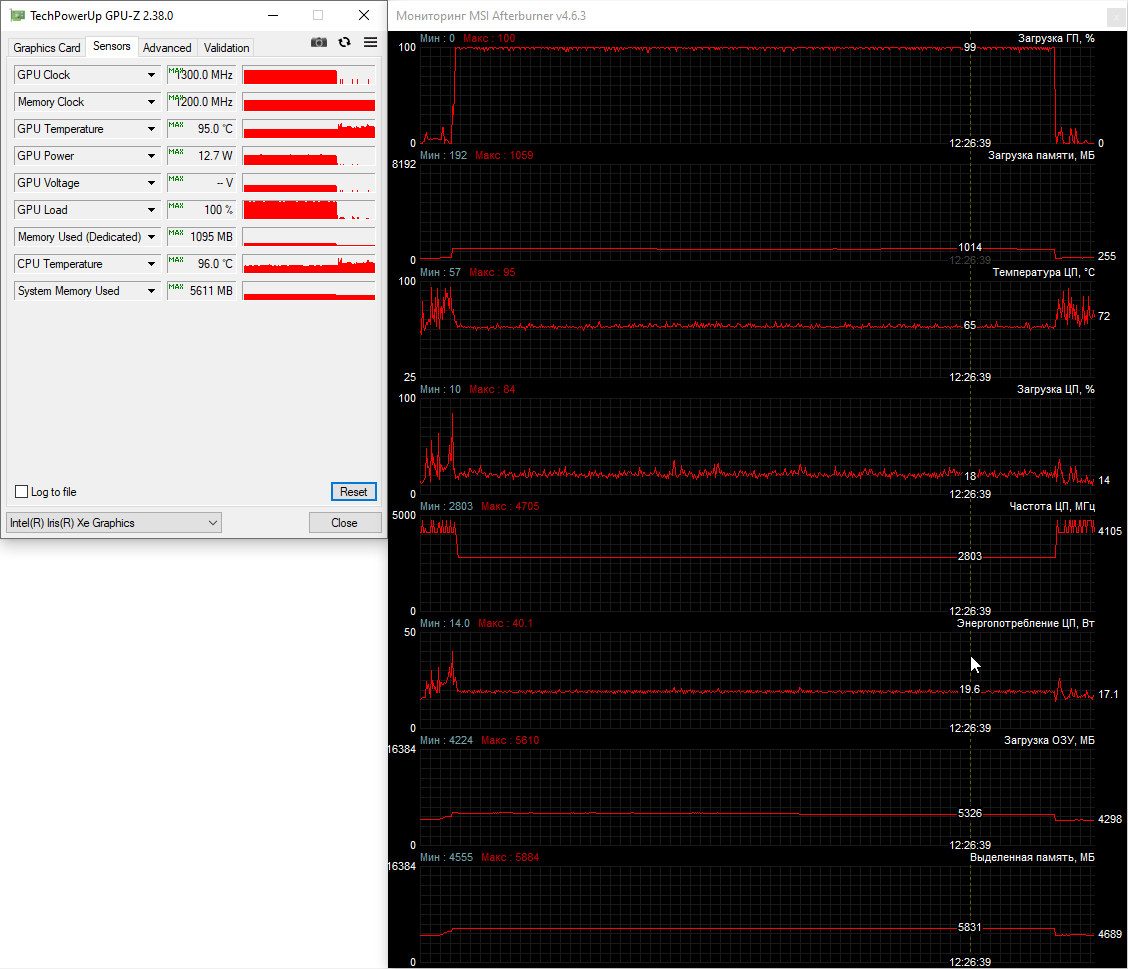Click the GPU Clock 1300.0 MHz value
The height and width of the screenshot is (969, 1128).
[201, 75]
